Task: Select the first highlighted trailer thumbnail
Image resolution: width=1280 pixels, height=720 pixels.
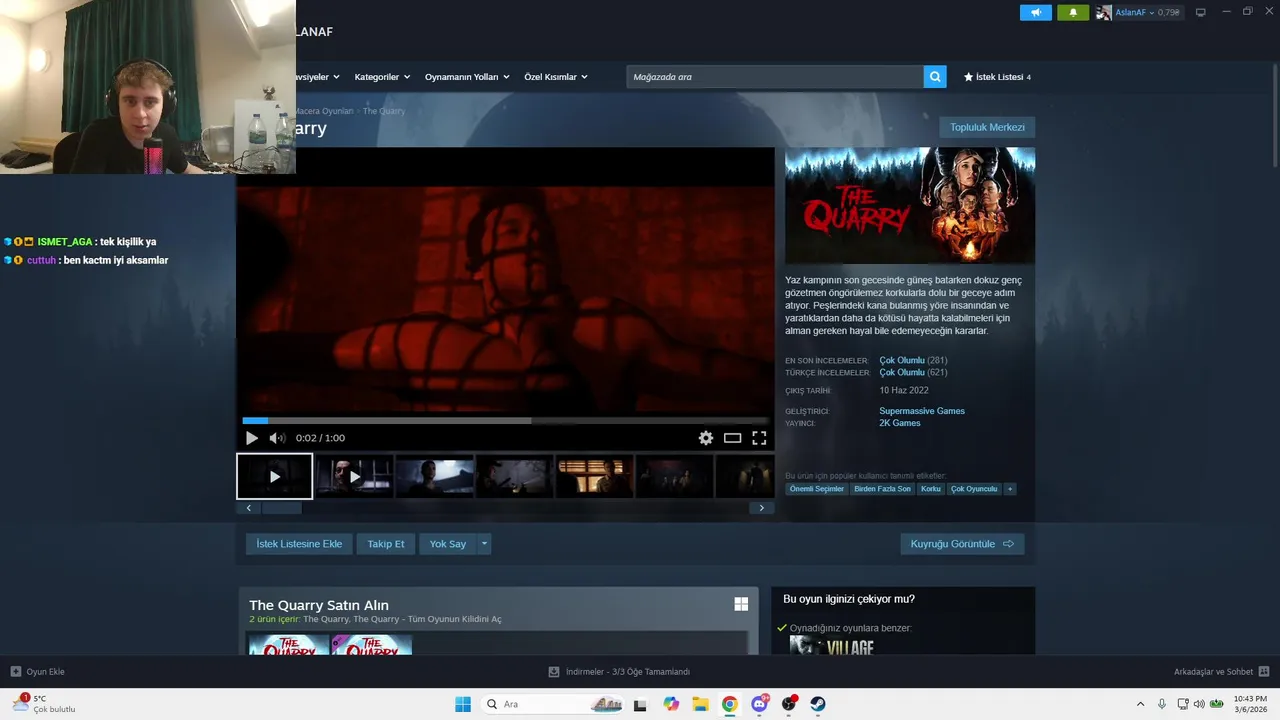Action: 274,476
